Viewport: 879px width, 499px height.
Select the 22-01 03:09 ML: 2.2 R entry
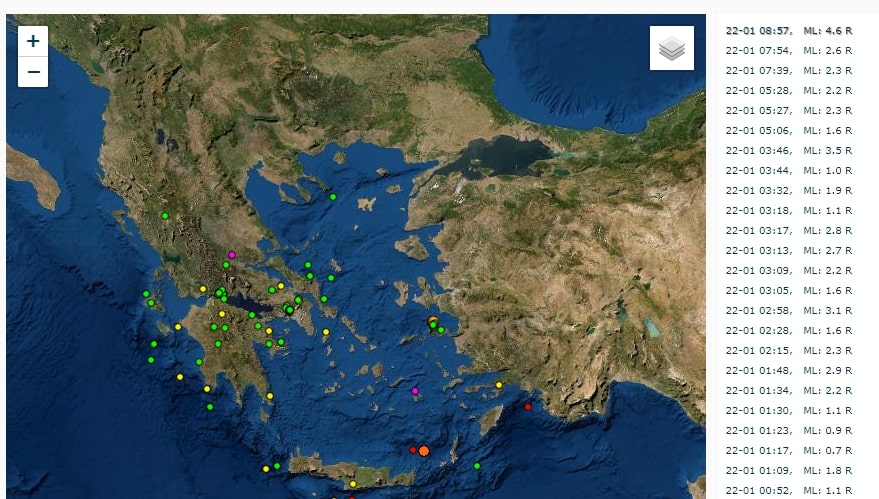point(789,271)
